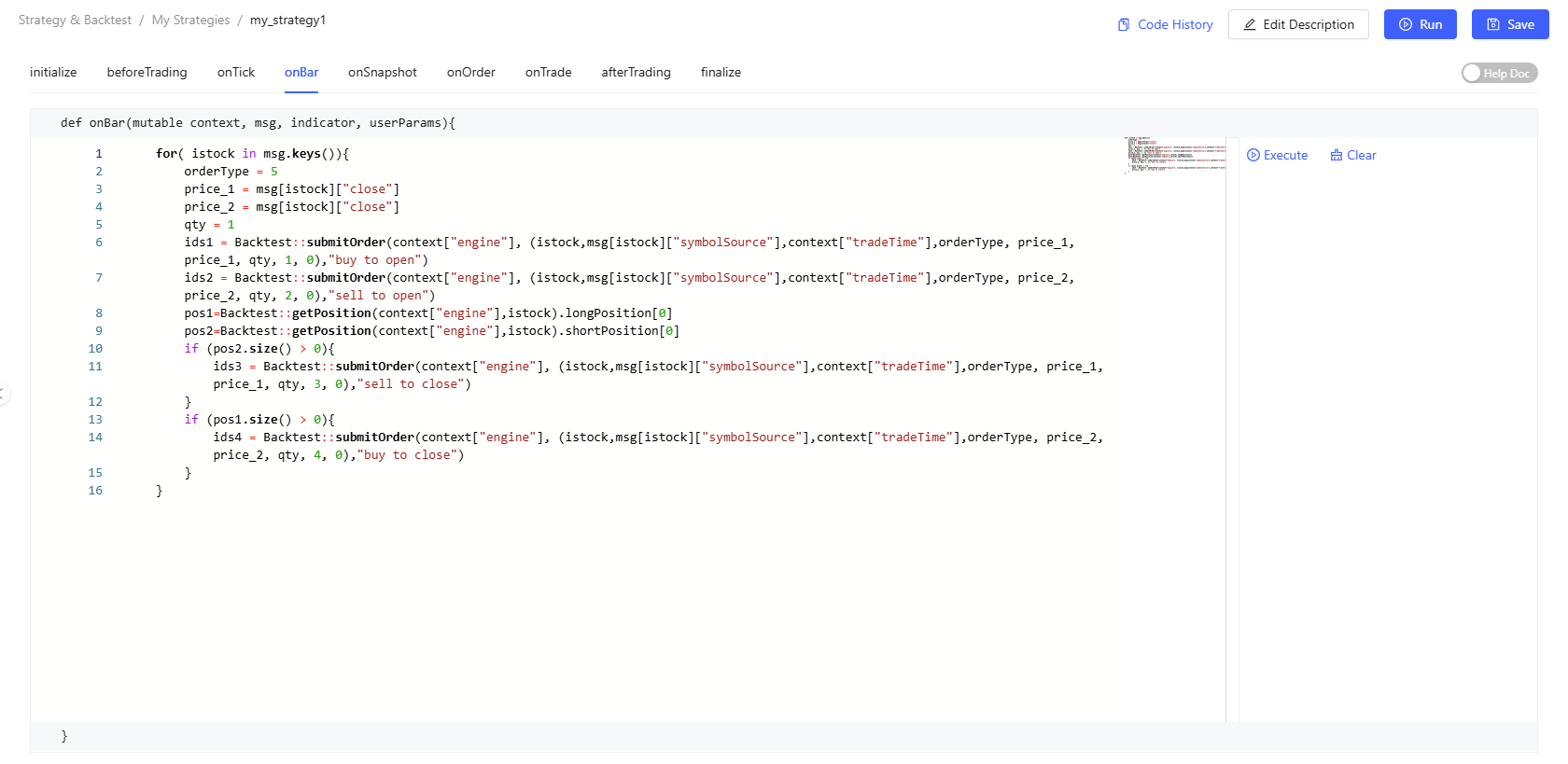The width and height of the screenshot is (1568, 764).
Task: Click the Edit Description button
Action: tap(1298, 24)
